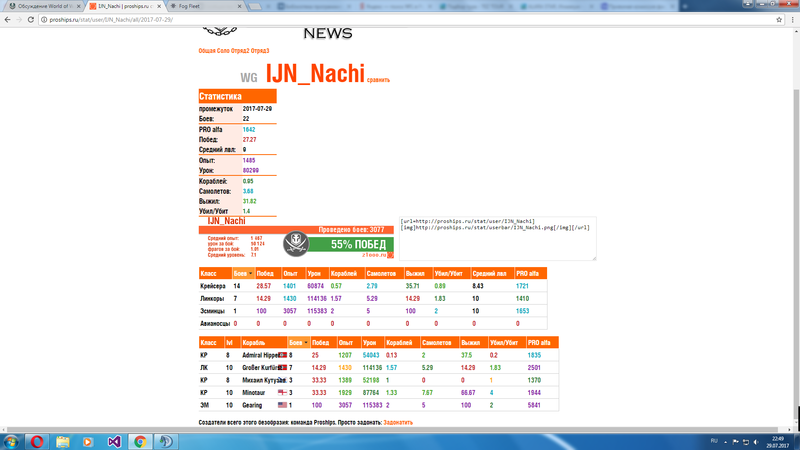Click the Статистика panel header
800x450 pixels.
click(x=237, y=96)
